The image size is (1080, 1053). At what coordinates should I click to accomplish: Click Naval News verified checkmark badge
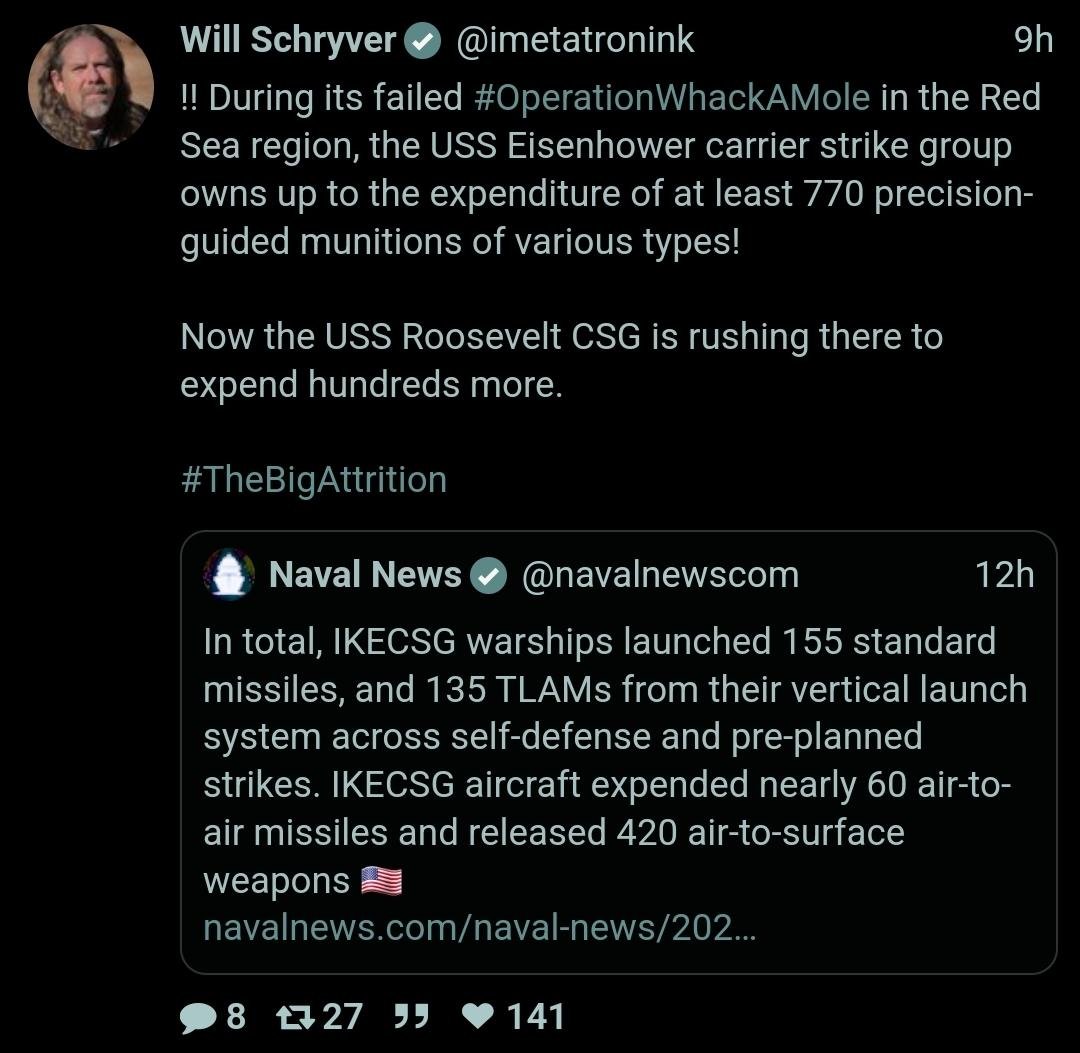click(489, 576)
